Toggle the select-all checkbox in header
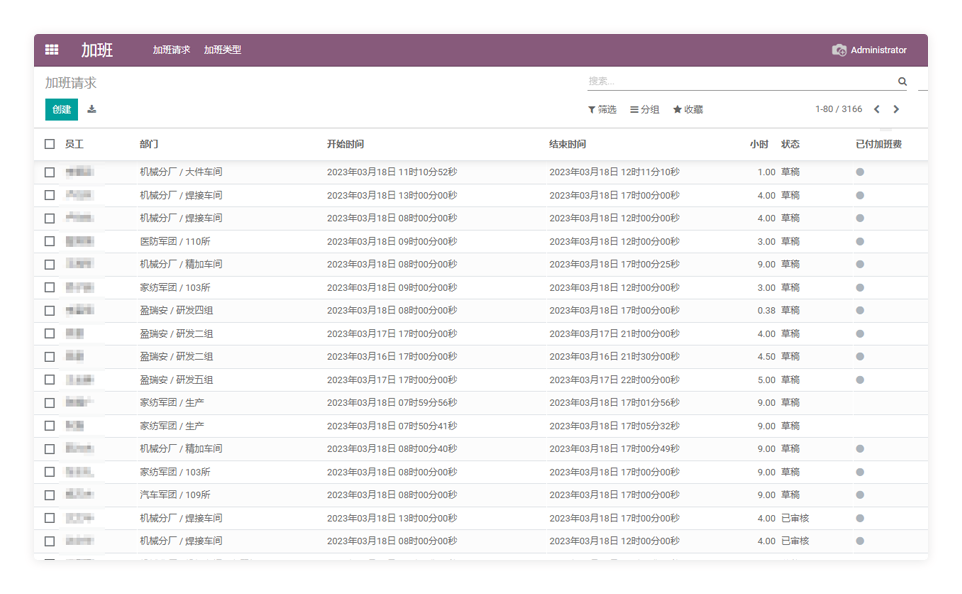Image resolution: width=962 pixels, height=594 pixels. click(x=50, y=144)
